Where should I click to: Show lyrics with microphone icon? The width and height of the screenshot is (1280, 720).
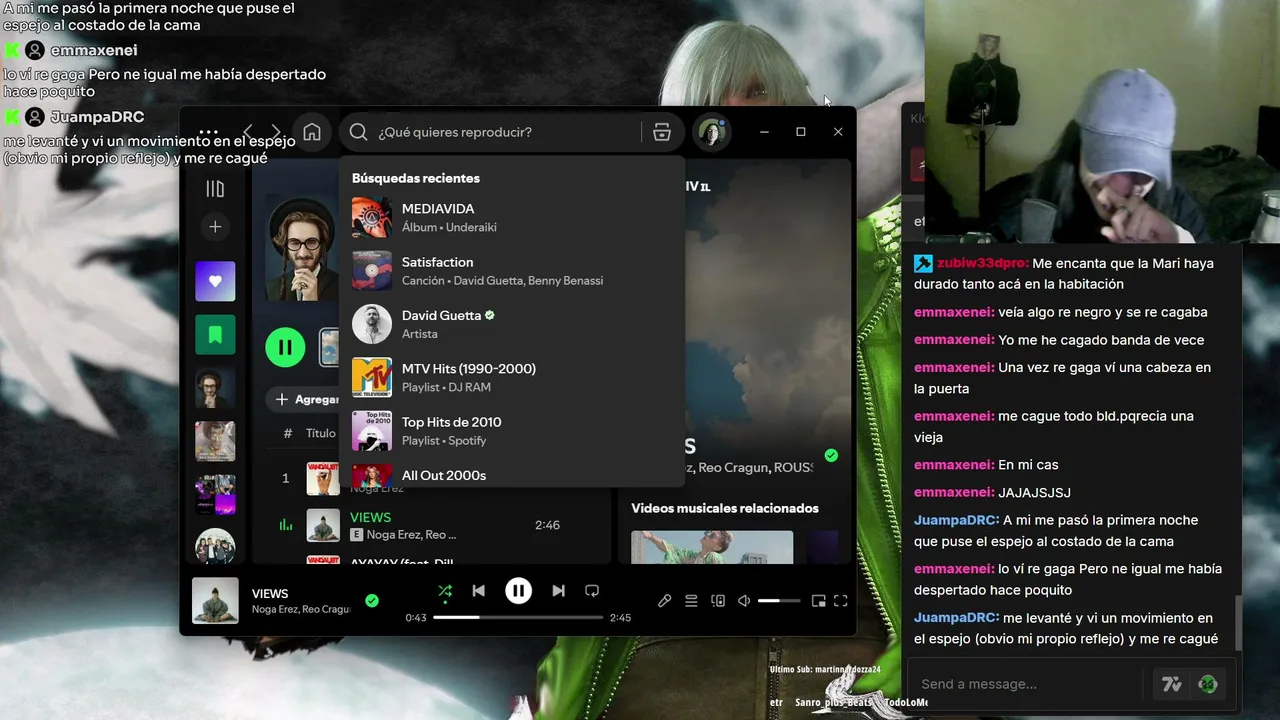(x=664, y=601)
